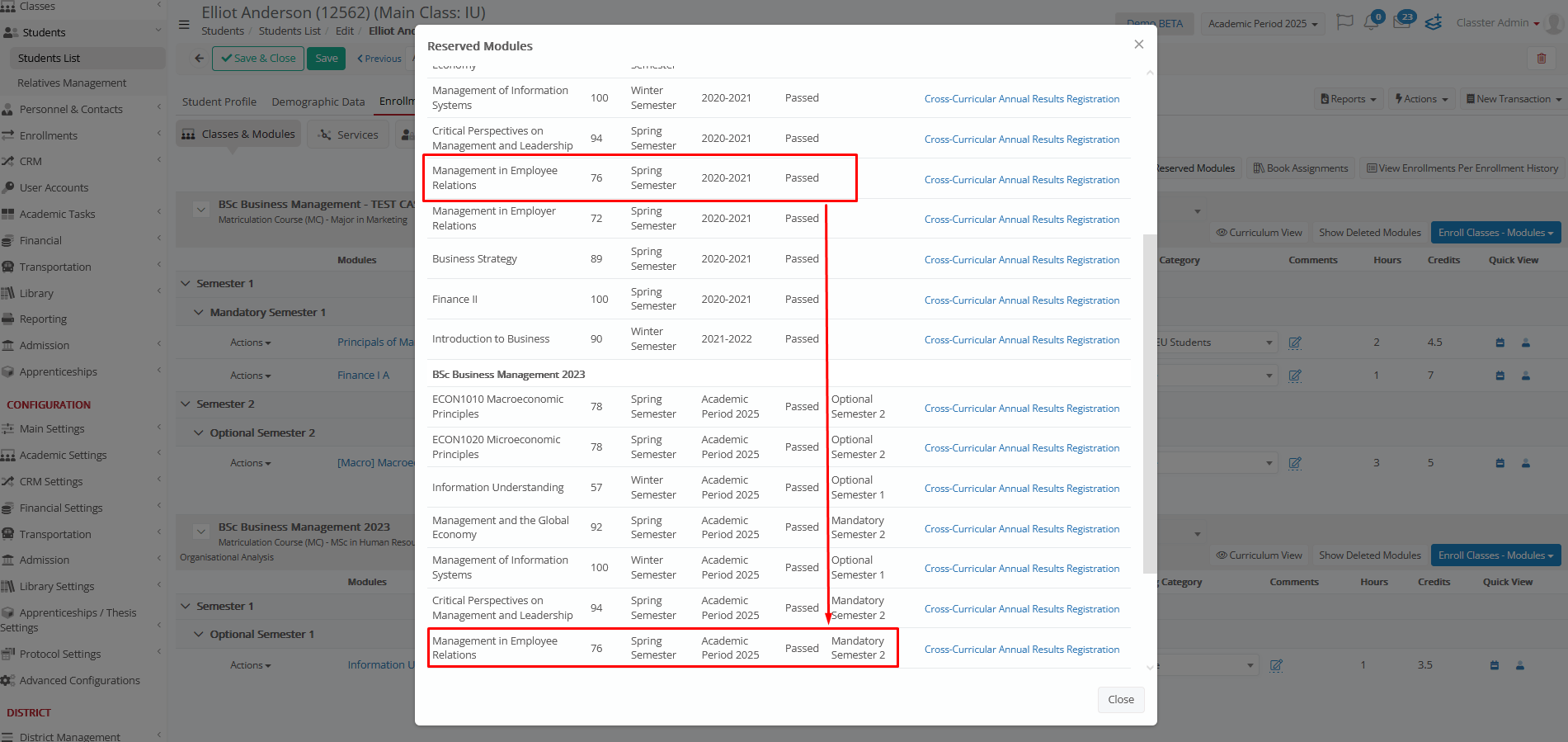This screenshot has width=1568, height=742.
Task: Edit comments icon for the 7-credit module
Action: click(1294, 376)
